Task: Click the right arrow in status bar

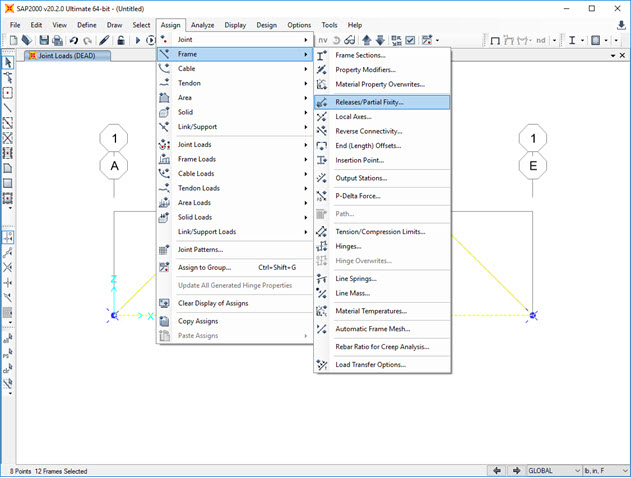Action: pyautogui.click(x=517, y=470)
